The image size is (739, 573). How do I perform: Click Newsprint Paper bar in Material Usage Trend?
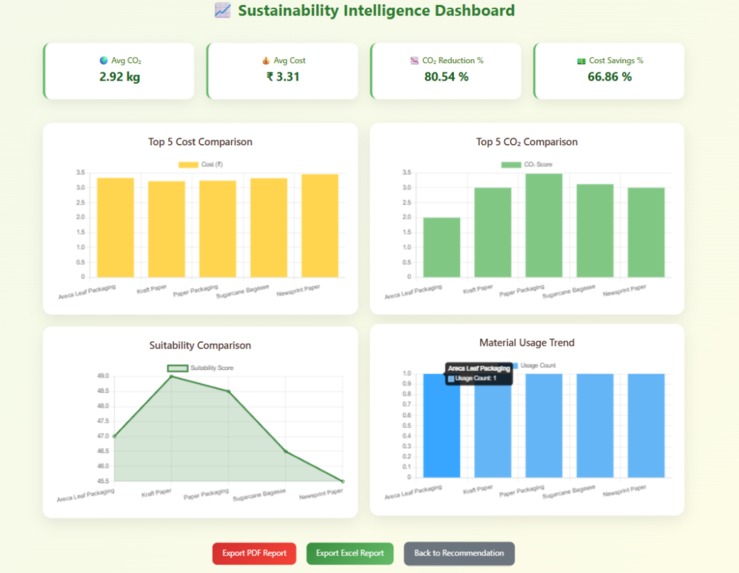coord(646,426)
